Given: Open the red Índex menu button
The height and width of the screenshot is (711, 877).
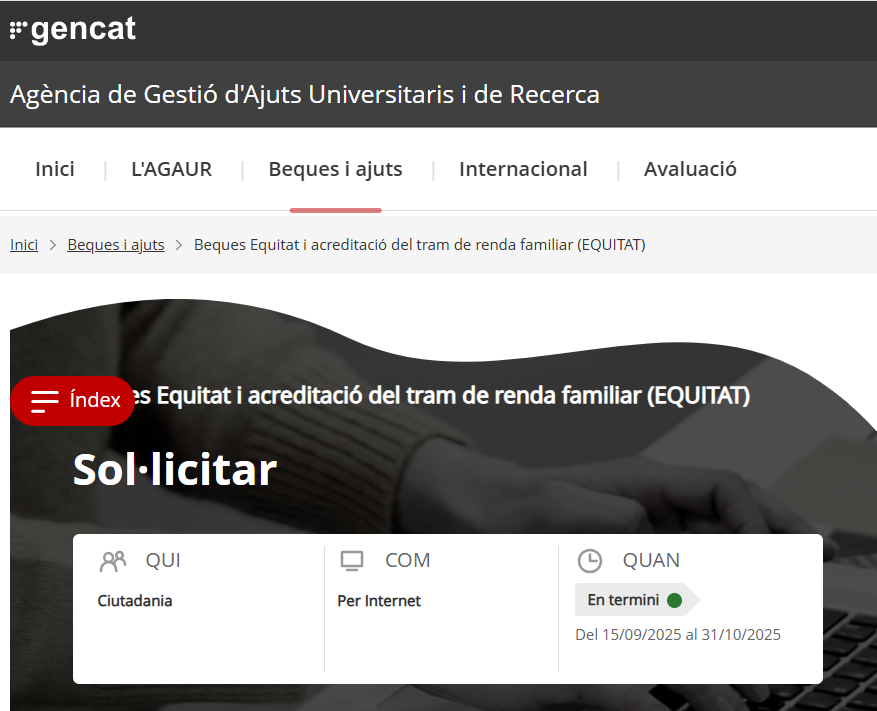Looking at the screenshot, I should click(x=73, y=401).
